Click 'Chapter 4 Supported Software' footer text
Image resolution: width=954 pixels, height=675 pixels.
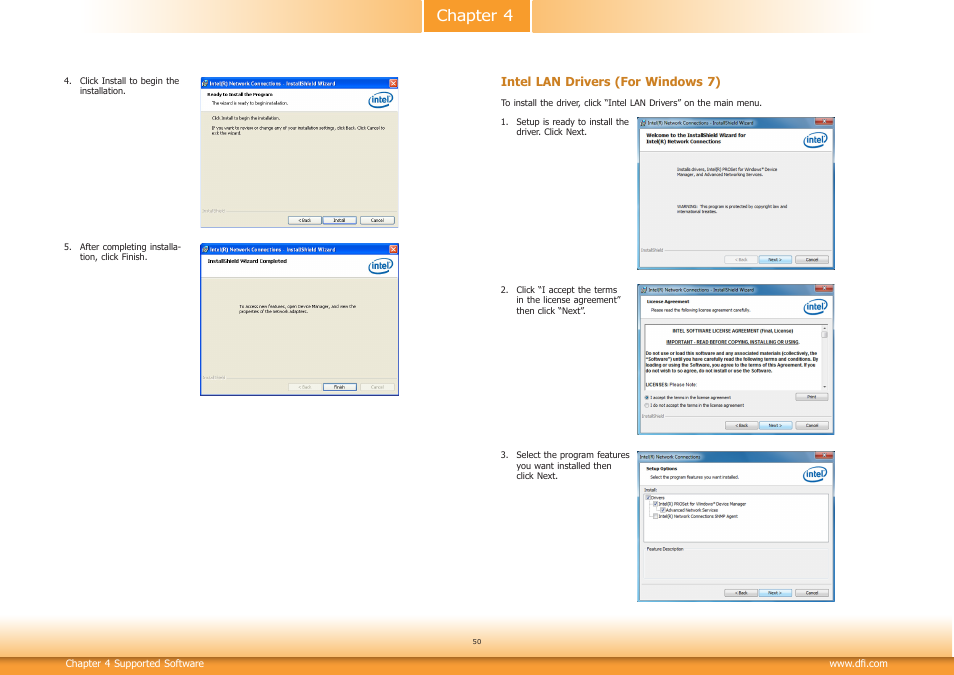(134, 663)
